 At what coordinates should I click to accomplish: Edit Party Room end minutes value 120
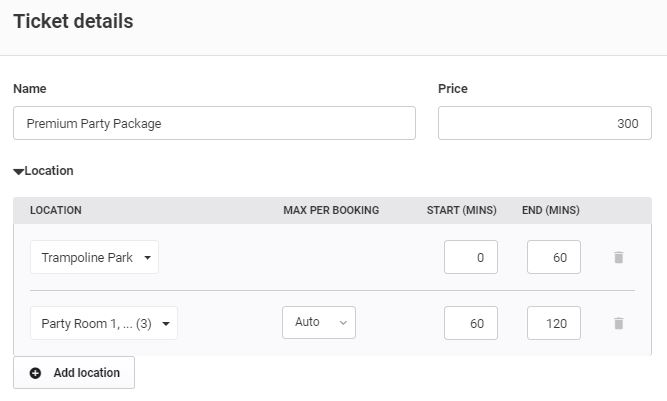(554, 323)
